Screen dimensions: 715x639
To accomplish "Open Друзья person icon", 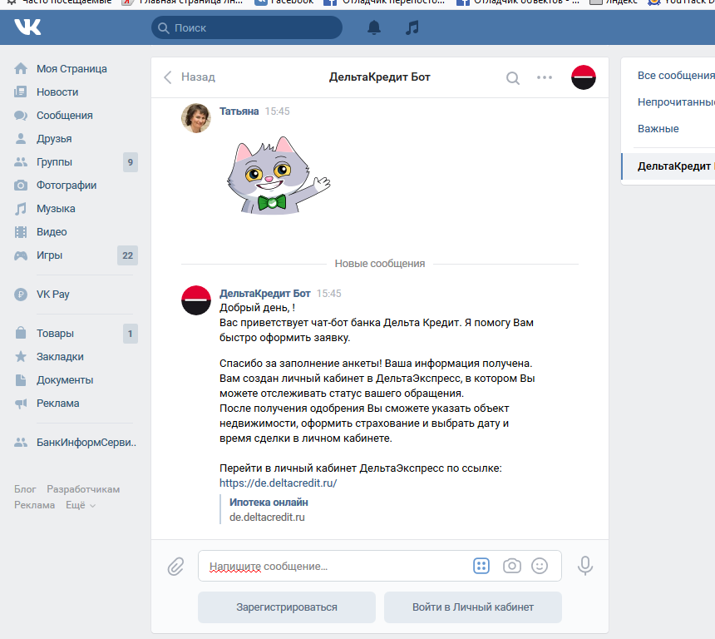I will tap(21, 139).
